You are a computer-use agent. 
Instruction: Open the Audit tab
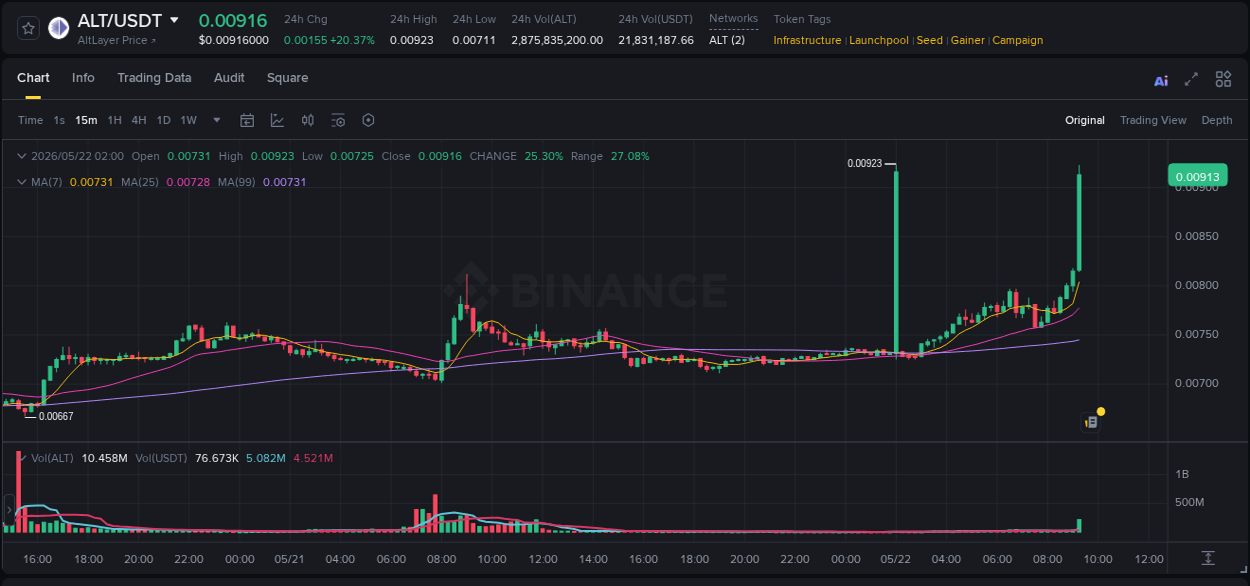point(229,78)
